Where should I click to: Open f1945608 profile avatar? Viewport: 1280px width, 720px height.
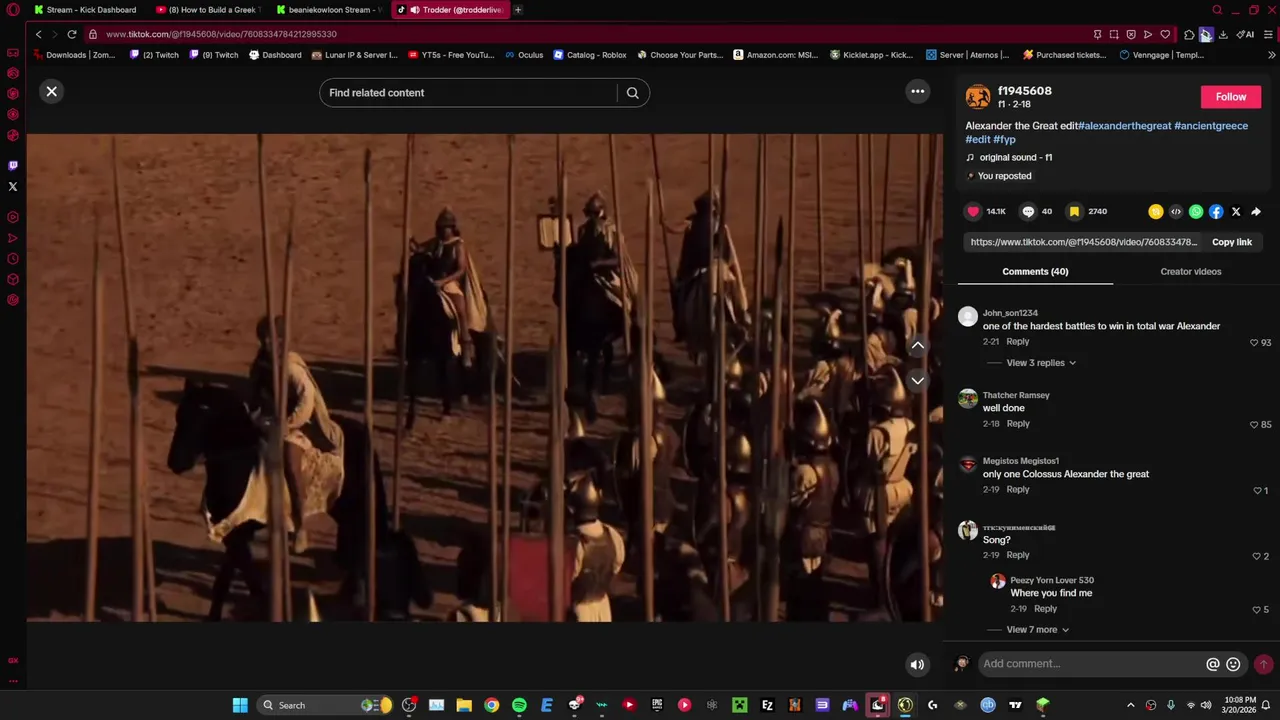[977, 97]
